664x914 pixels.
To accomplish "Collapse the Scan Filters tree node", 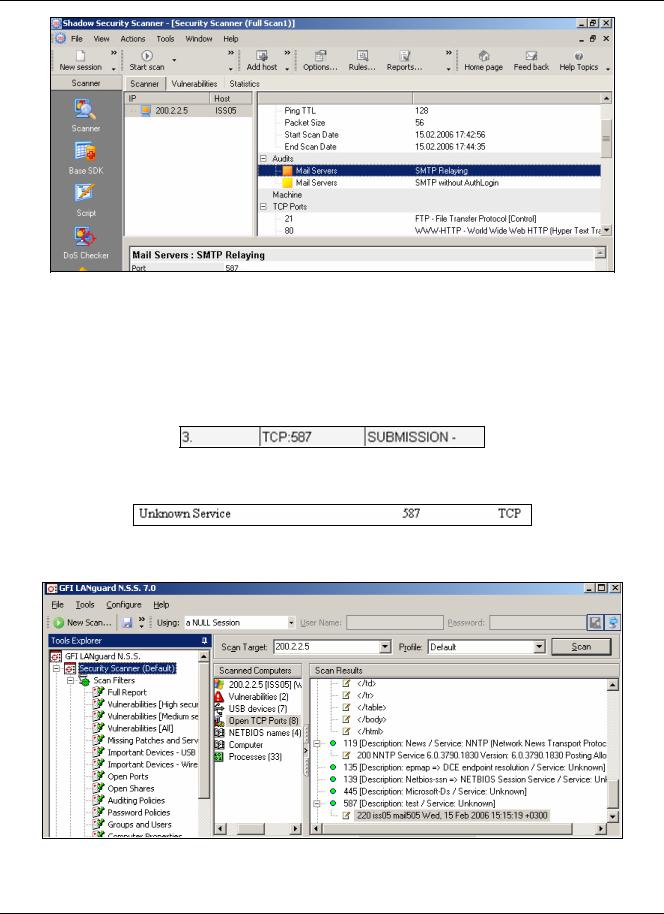I will pos(70,680).
